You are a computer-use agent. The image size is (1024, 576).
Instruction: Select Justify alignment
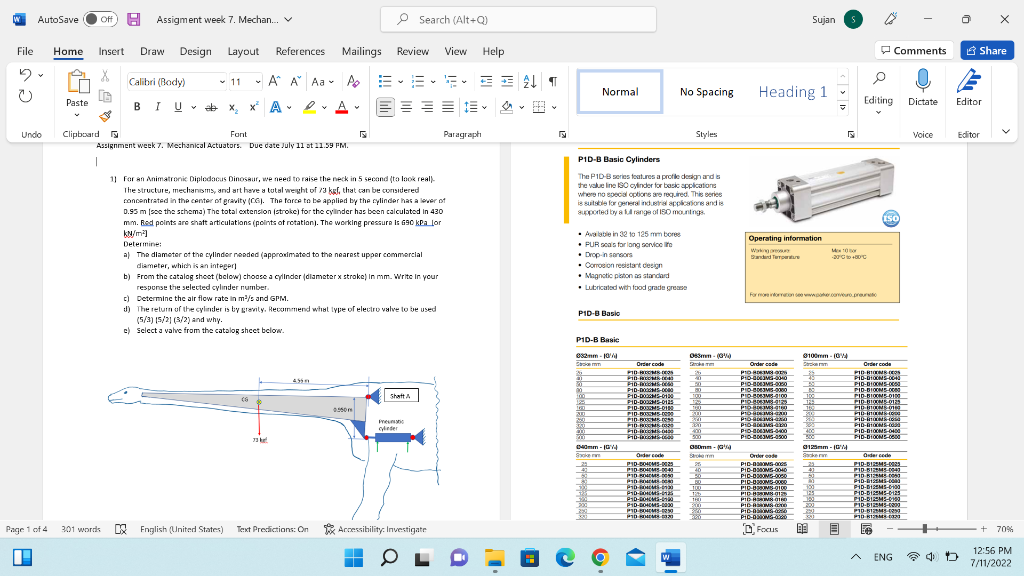(x=448, y=107)
